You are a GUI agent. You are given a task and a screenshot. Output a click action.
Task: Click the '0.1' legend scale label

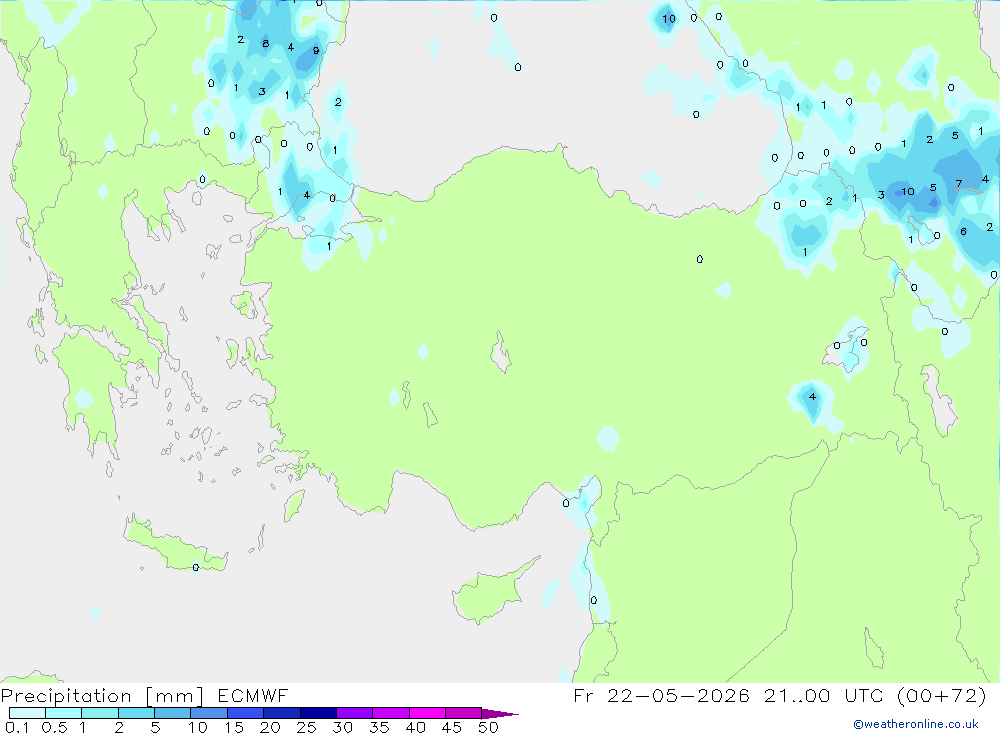pyautogui.click(x=17, y=727)
